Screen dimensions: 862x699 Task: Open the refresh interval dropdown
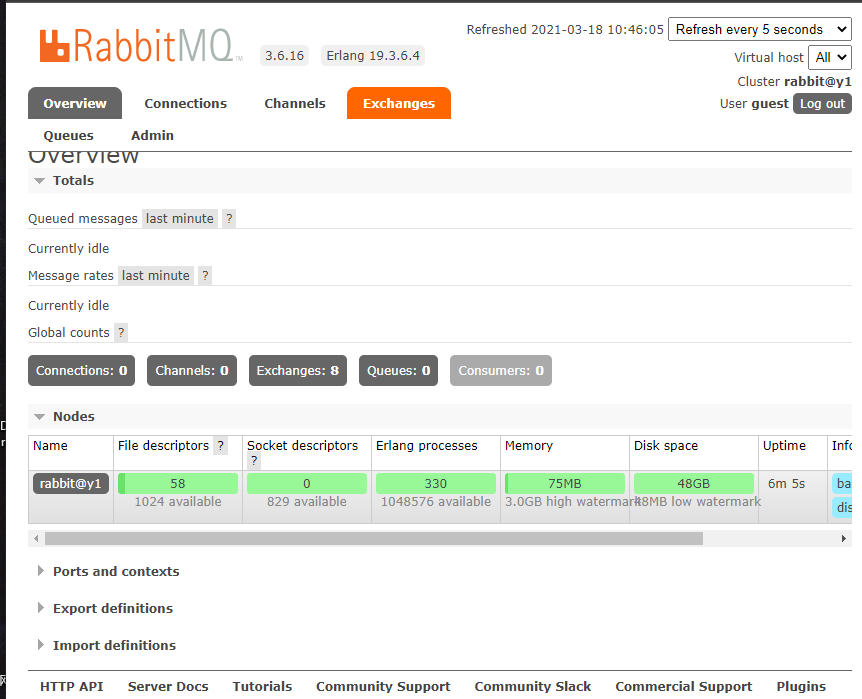[x=760, y=29]
